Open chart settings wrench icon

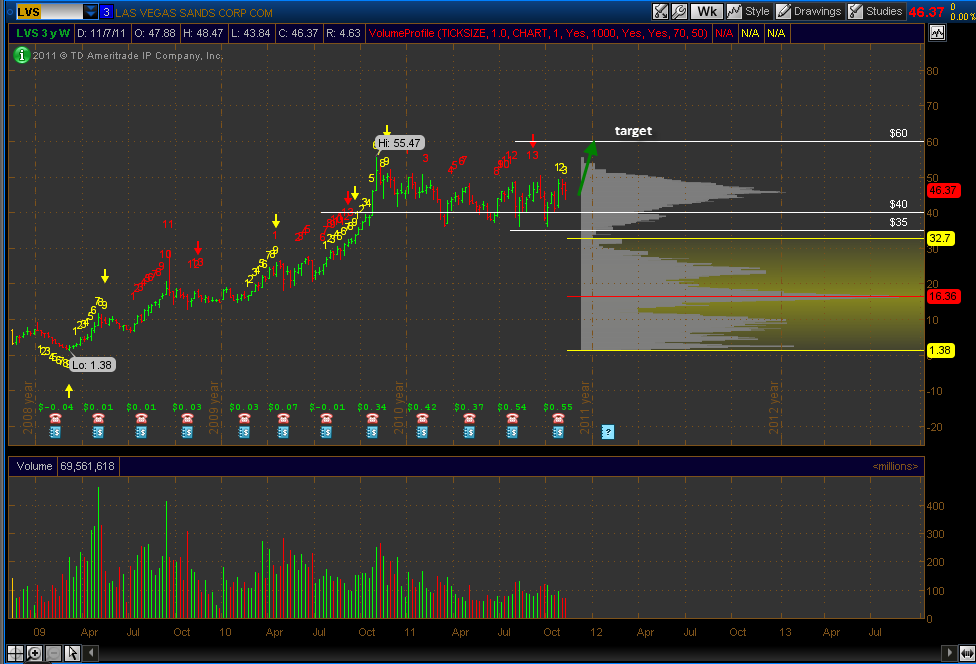(679, 11)
